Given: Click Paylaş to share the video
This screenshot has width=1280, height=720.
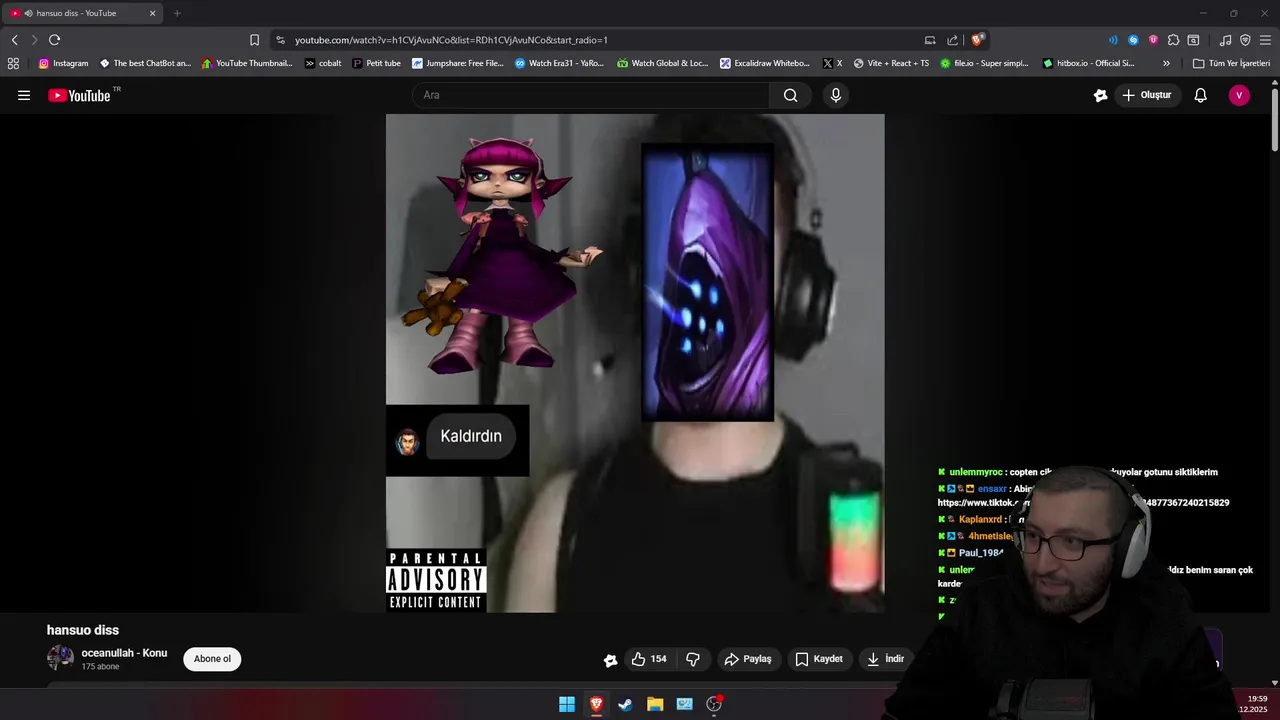Looking at the screenshot, I should tap(748, 659).
